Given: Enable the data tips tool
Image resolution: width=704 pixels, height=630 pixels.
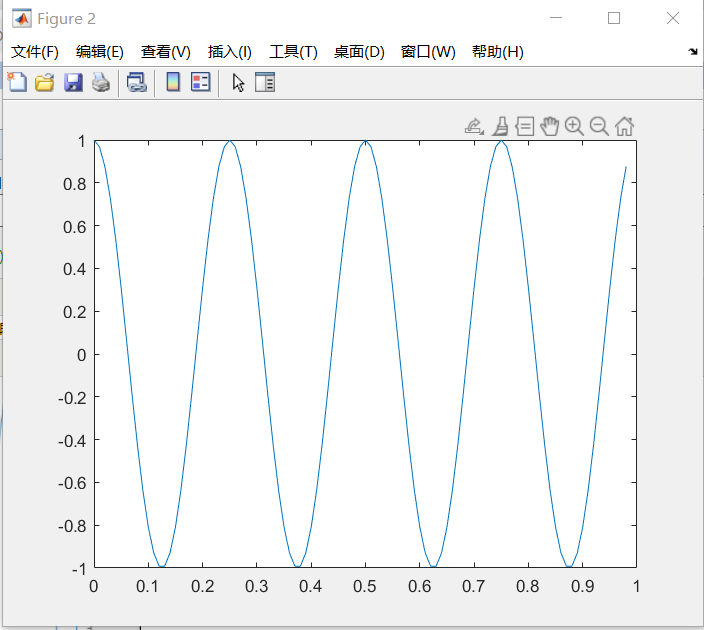Looking at the screenshot, I should (525, 126).
